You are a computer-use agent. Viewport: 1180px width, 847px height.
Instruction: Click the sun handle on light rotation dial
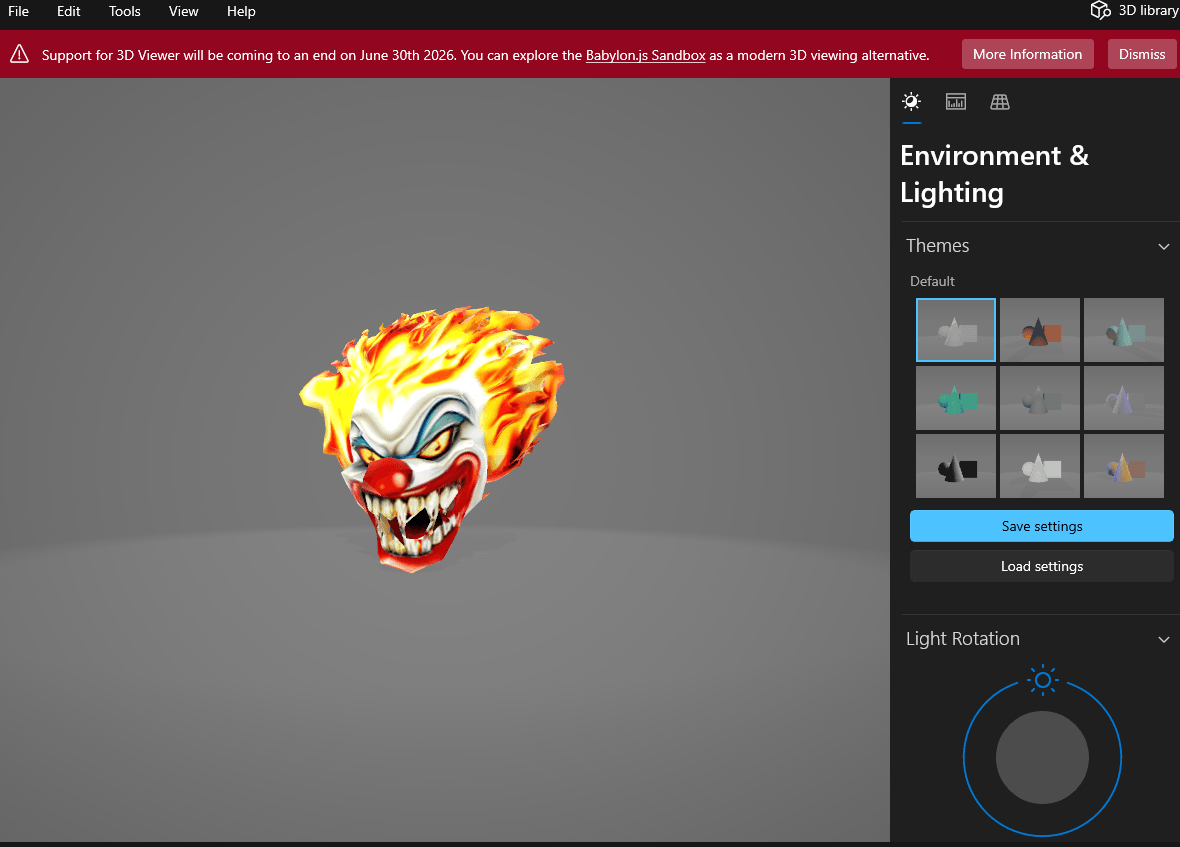(x=1042, y=680)
